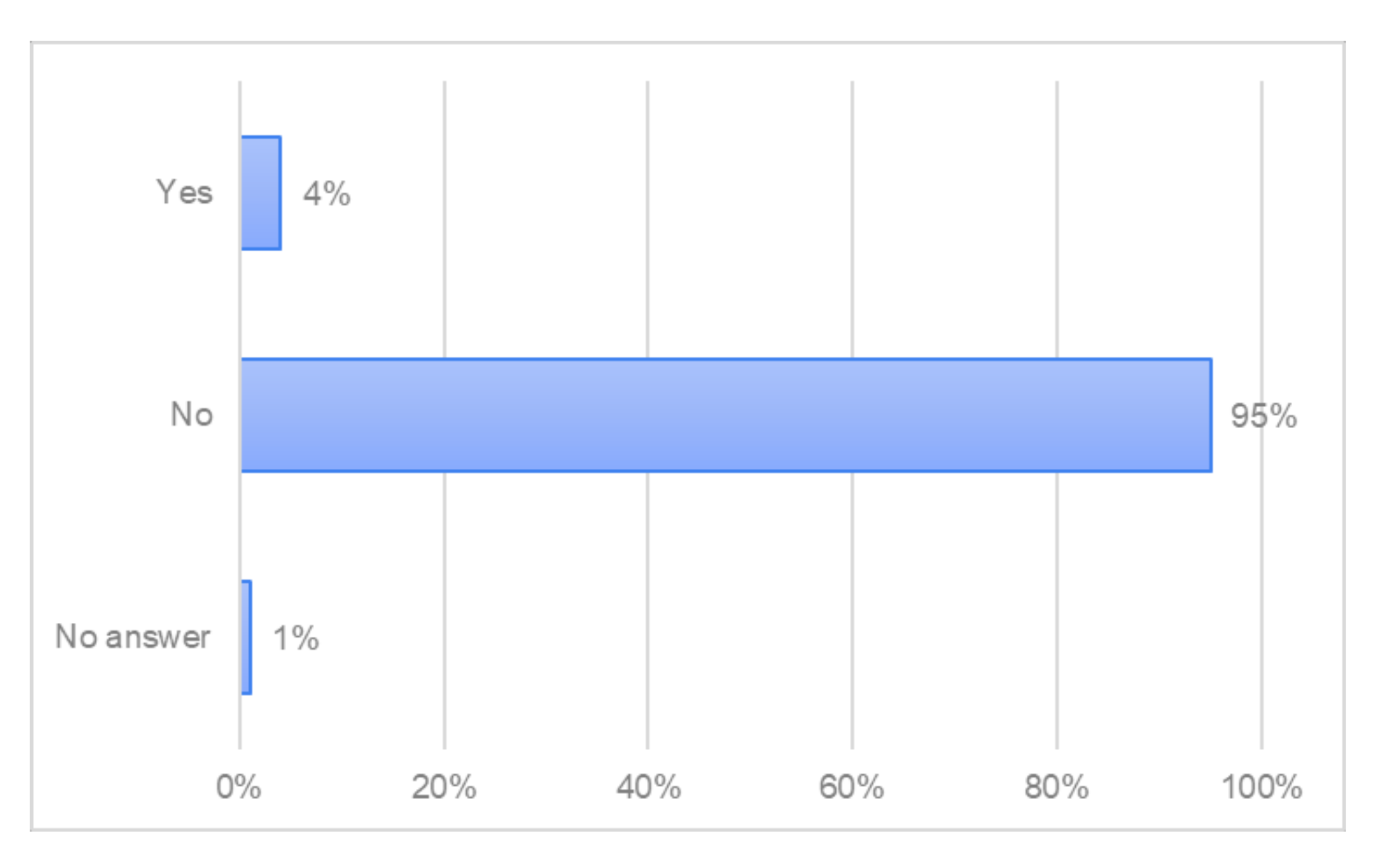
Task: Click the small No answer bar
Action: click(x=247, y=637)
